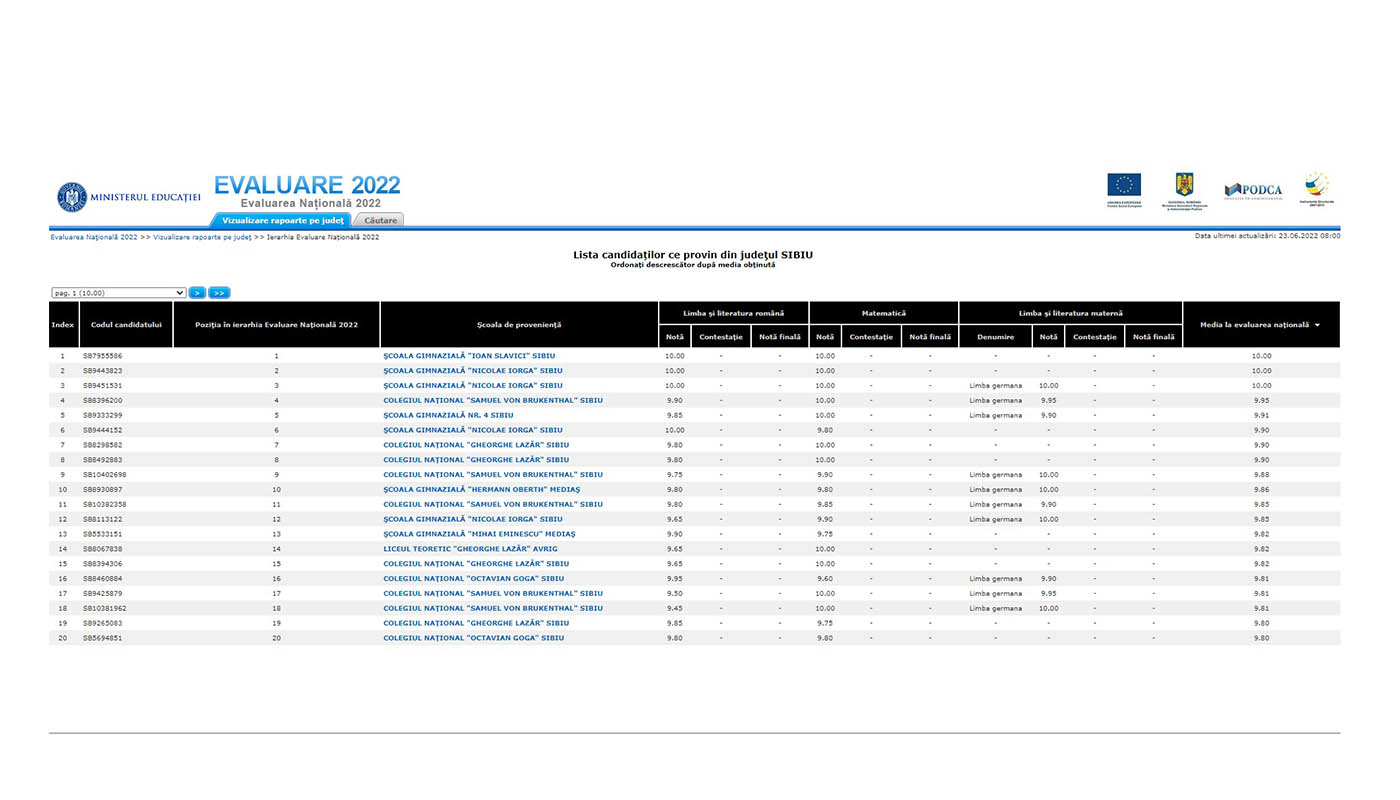
Task: Click the Instrumente Structurale logo
Action: (1316, 185)
